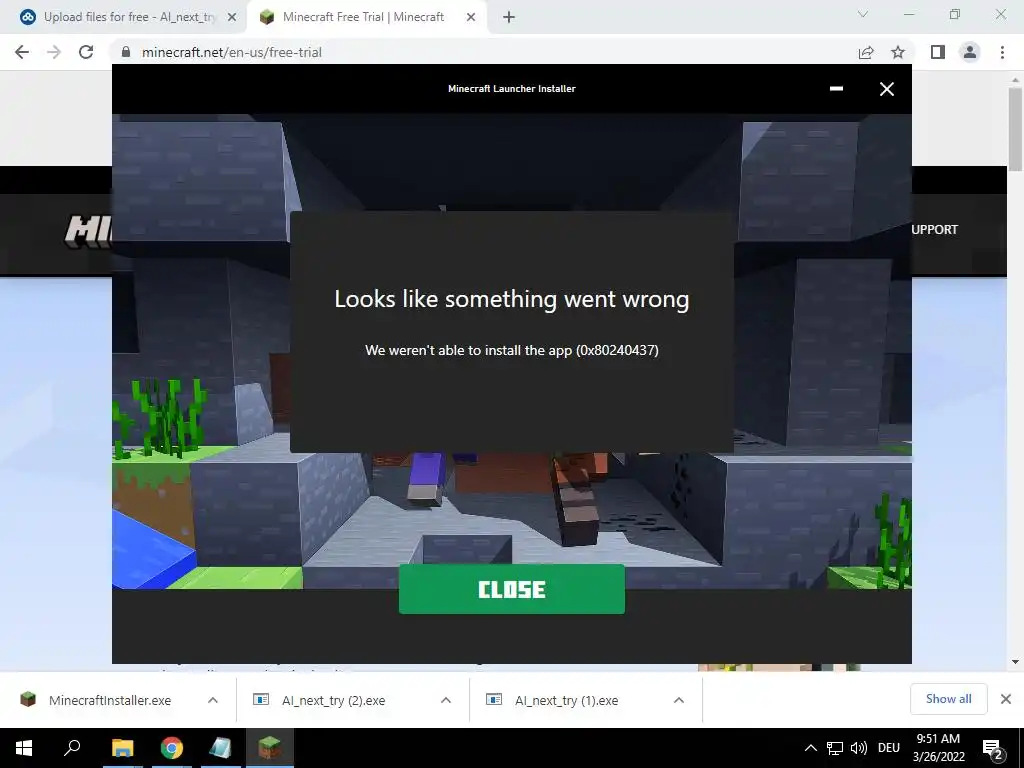1024x768 pixels.
Task: Open the blue notebook app on the taskbar
Action: 221,748
